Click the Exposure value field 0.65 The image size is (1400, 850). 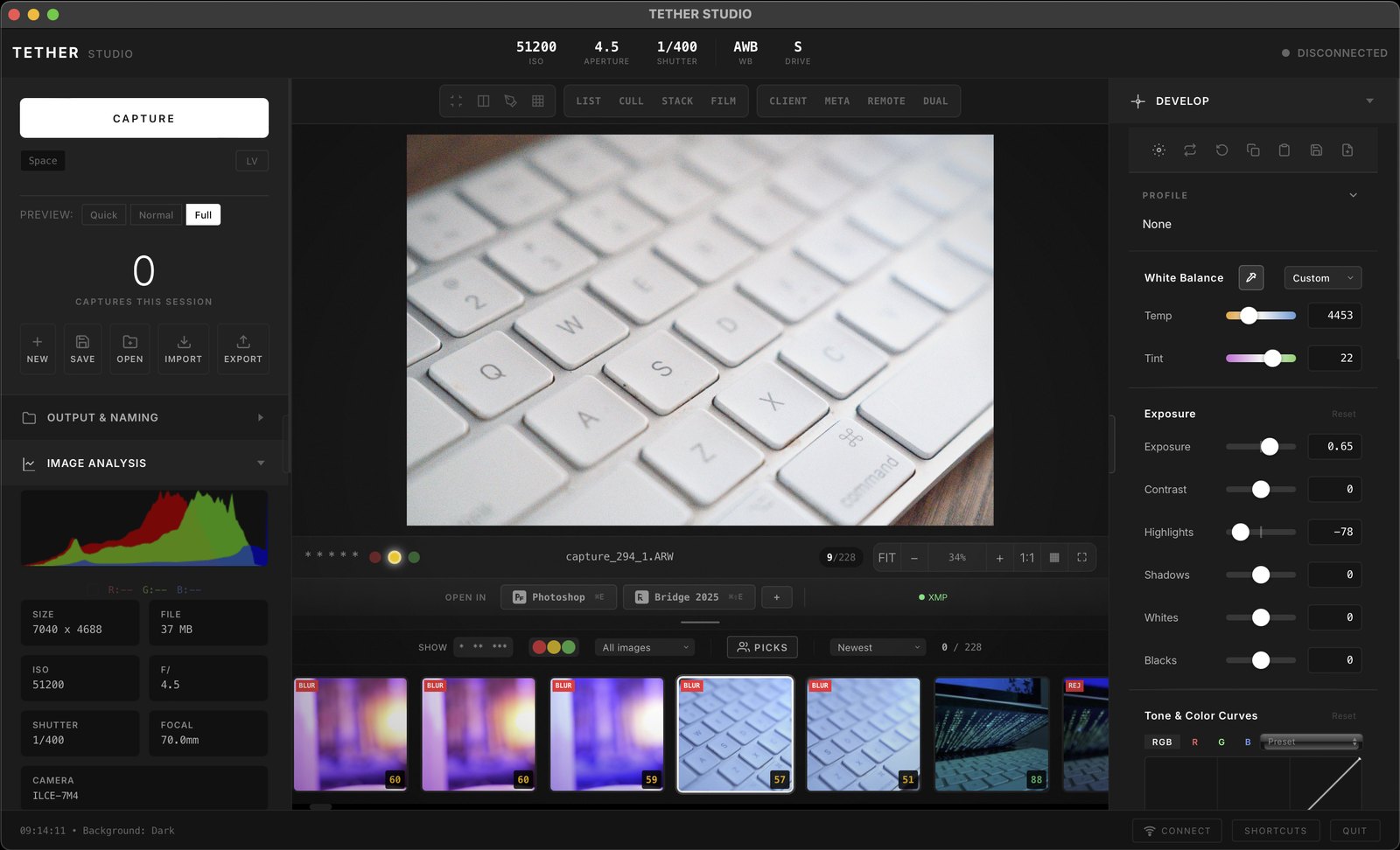click(1335, 447)
